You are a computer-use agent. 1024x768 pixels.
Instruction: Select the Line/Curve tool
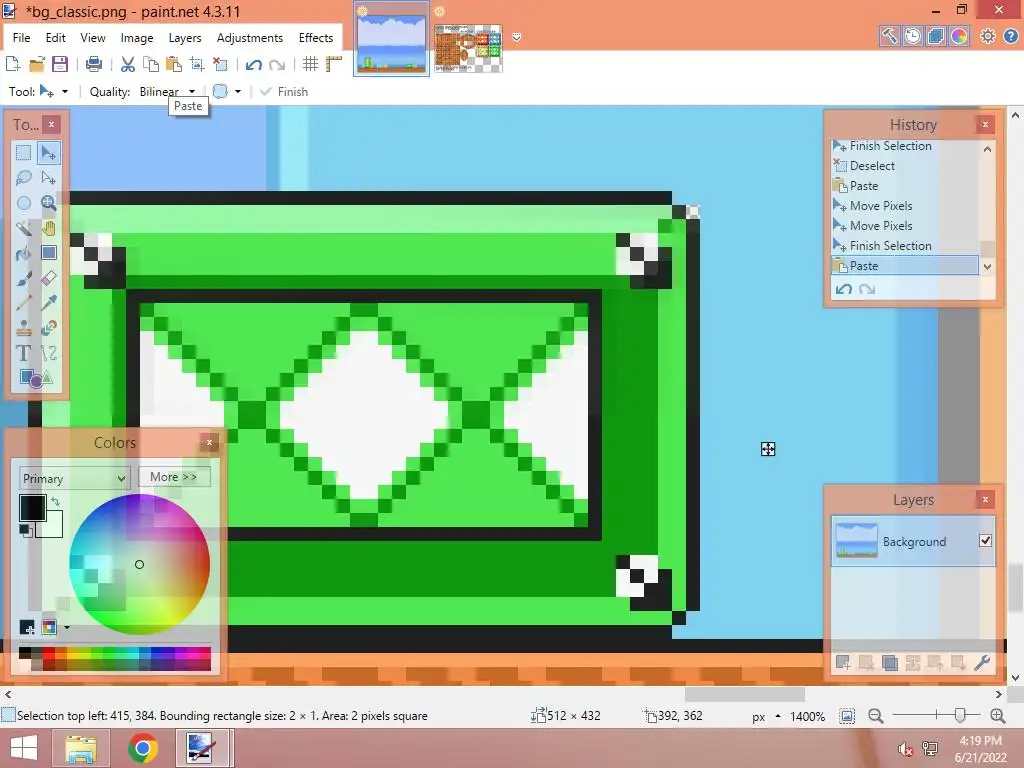(48, 353)
